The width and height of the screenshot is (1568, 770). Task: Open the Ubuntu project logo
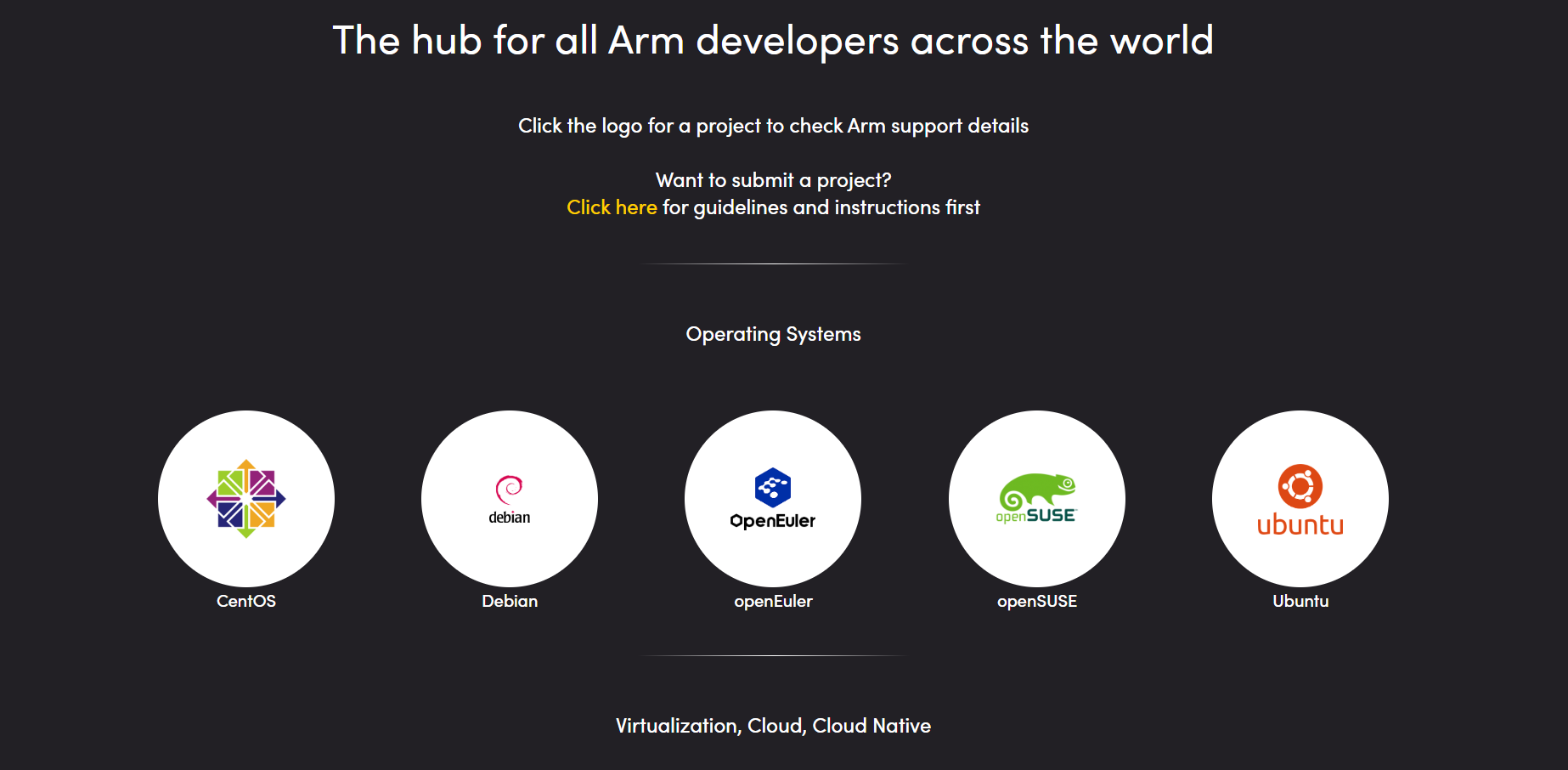(1300, 499)
